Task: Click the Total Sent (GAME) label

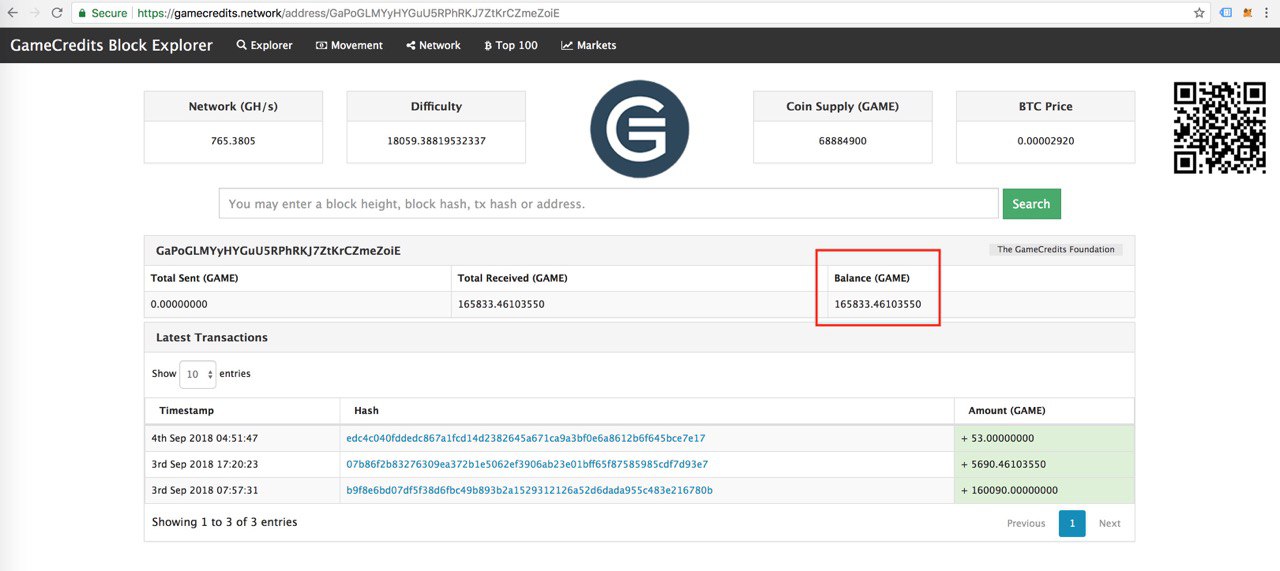Action: [x=194, y=278]
